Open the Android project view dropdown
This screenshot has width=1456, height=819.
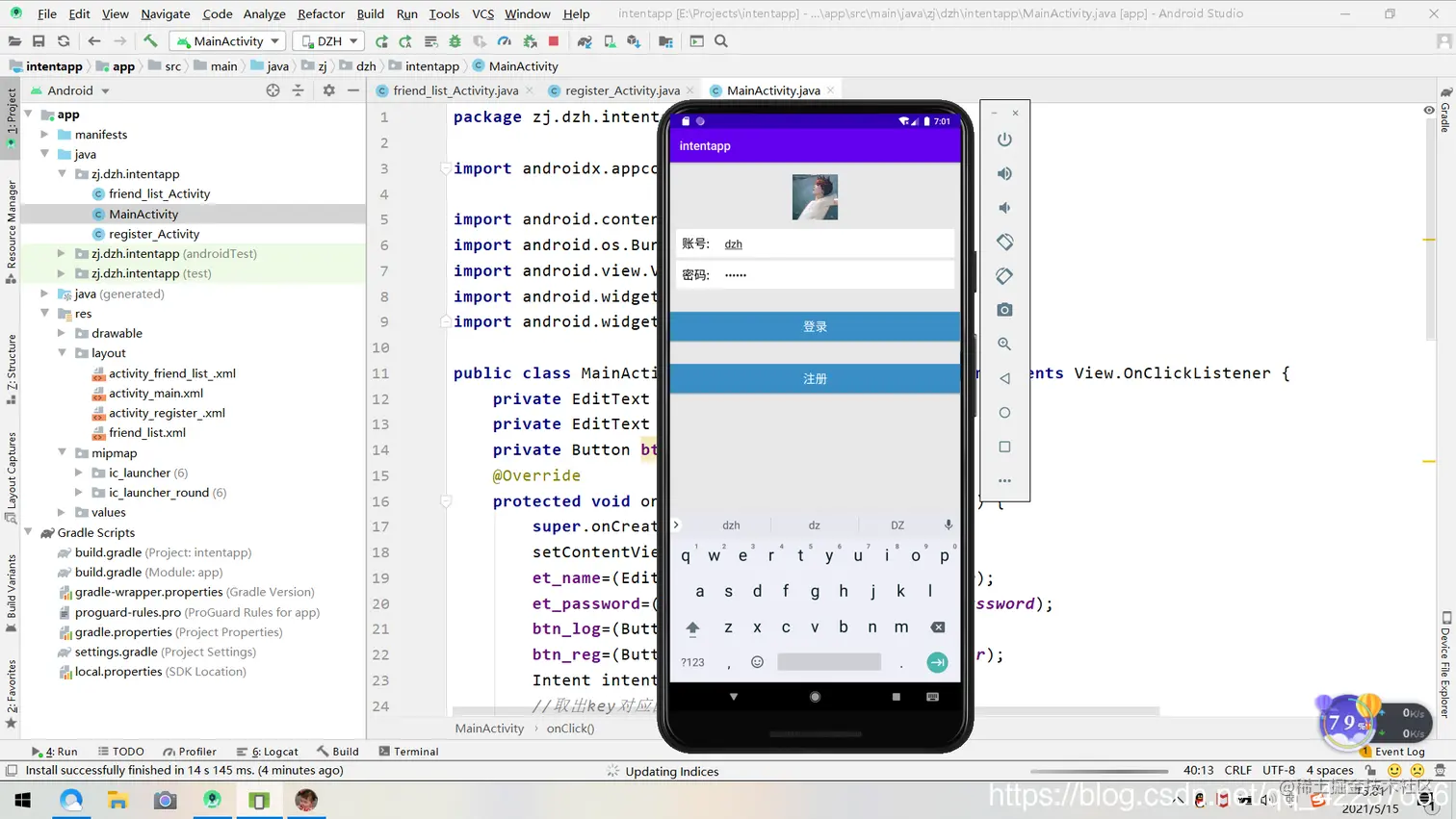coord(70,90)
